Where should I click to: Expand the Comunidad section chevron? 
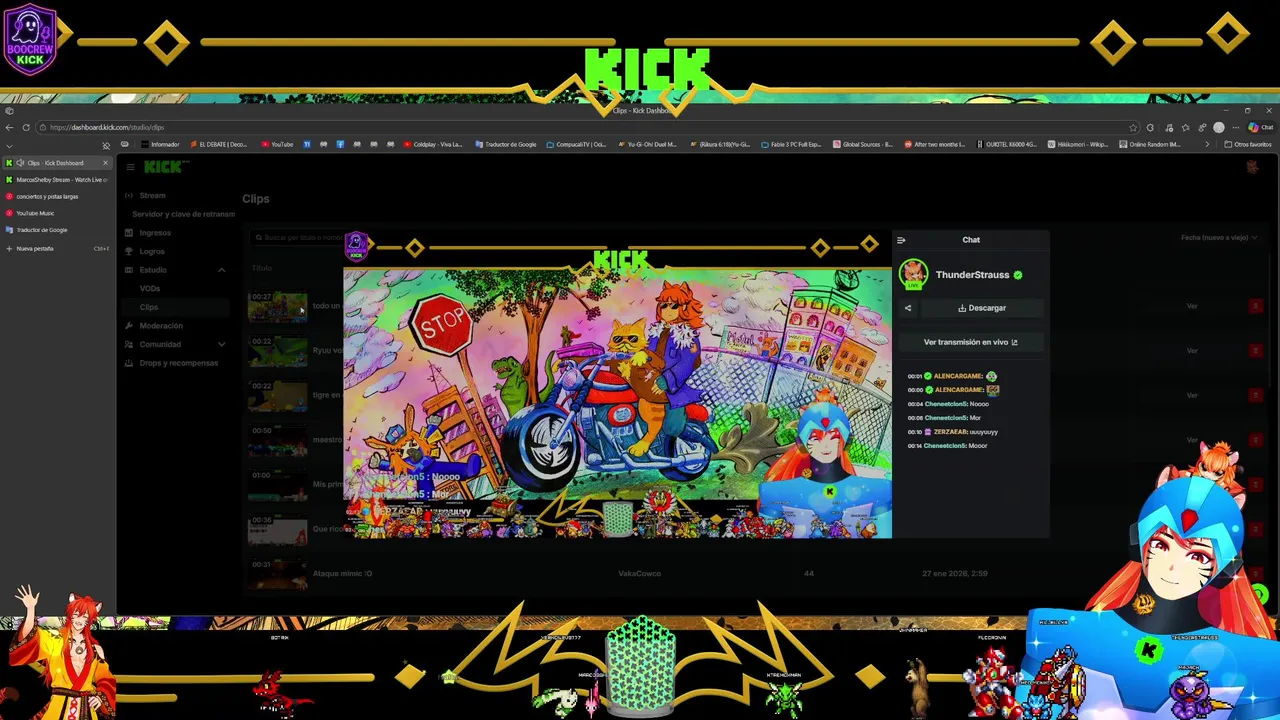click(222, 344)
